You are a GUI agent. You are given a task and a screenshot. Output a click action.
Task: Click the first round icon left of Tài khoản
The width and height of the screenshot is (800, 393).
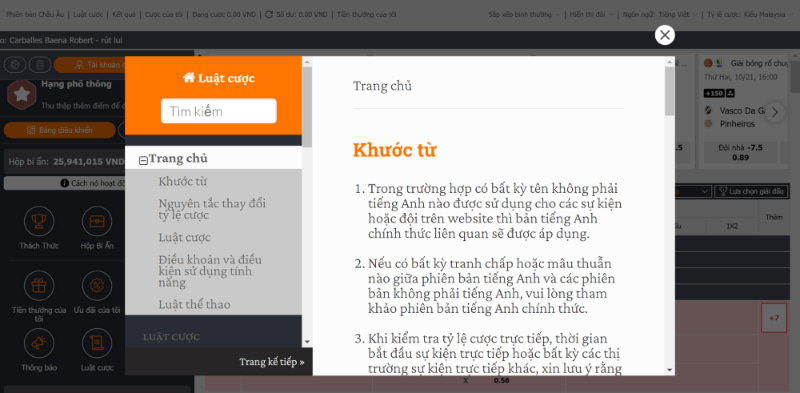point(15,65)
